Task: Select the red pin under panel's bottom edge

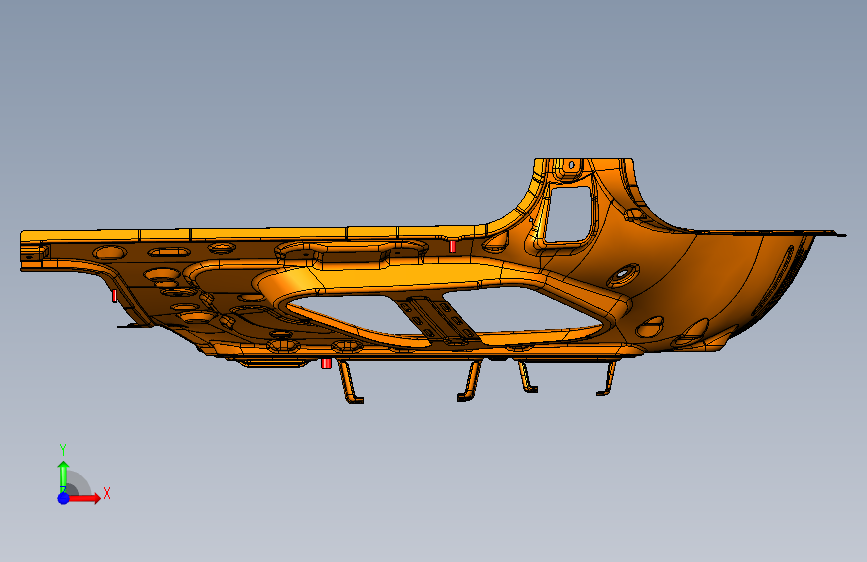Action: (x=326, y=363)
